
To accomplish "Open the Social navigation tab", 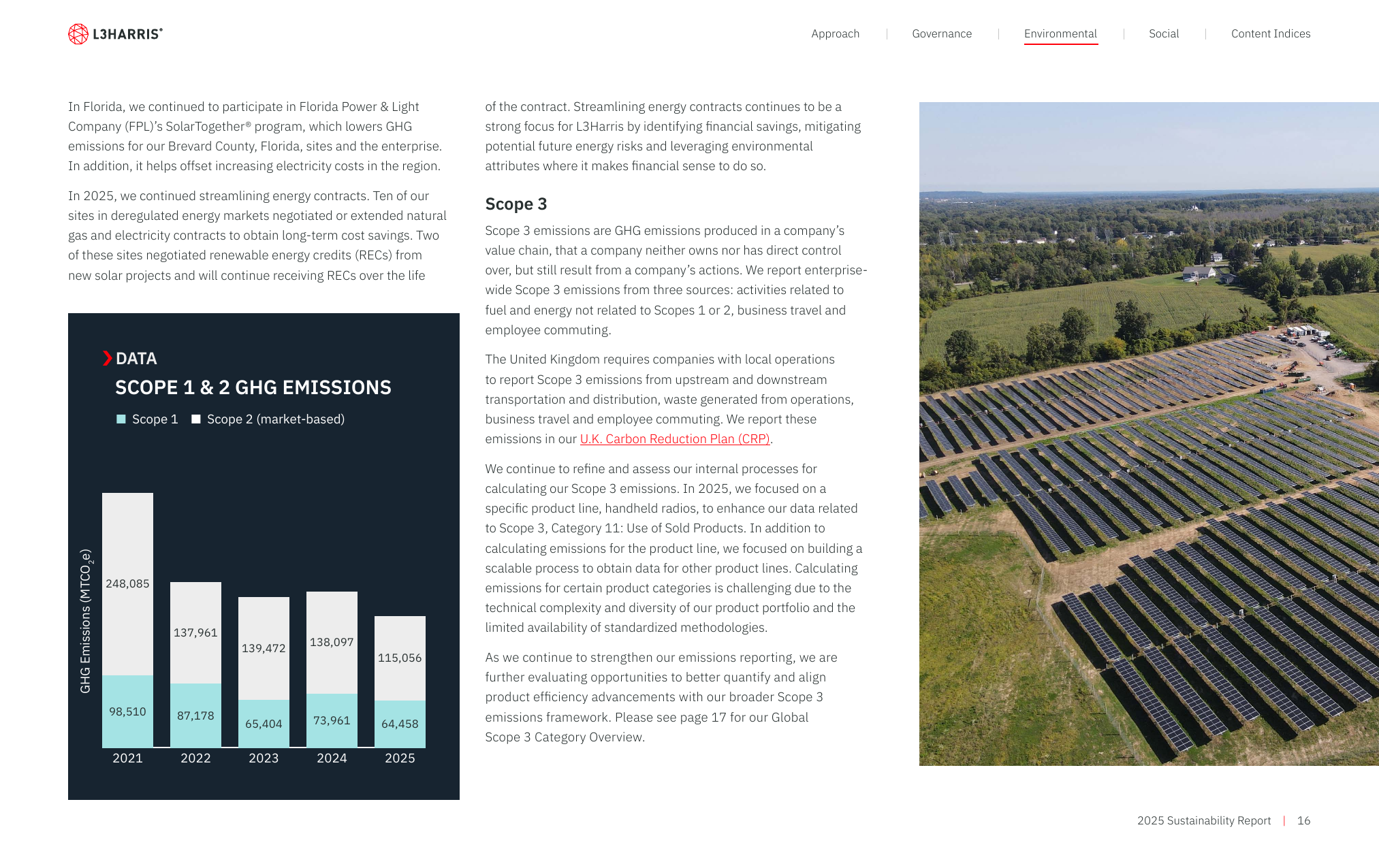I will click(x=1164, y=34).
